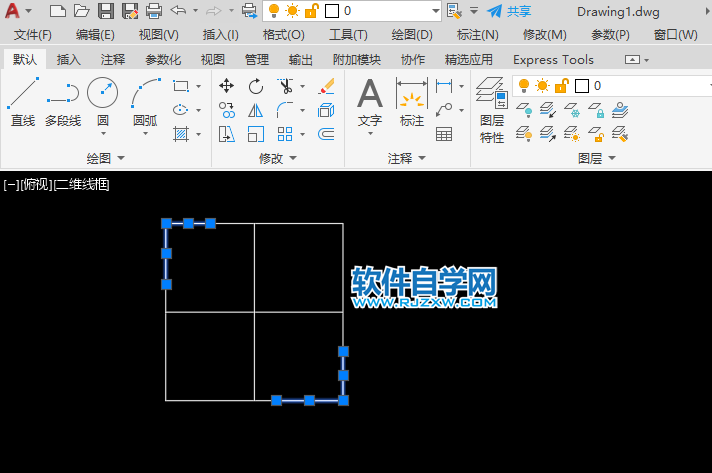The image size is (712, 473).
Task: Open top toolbar layer combo box dropdown
Action: pyautogui.click(x=435, y=11)
